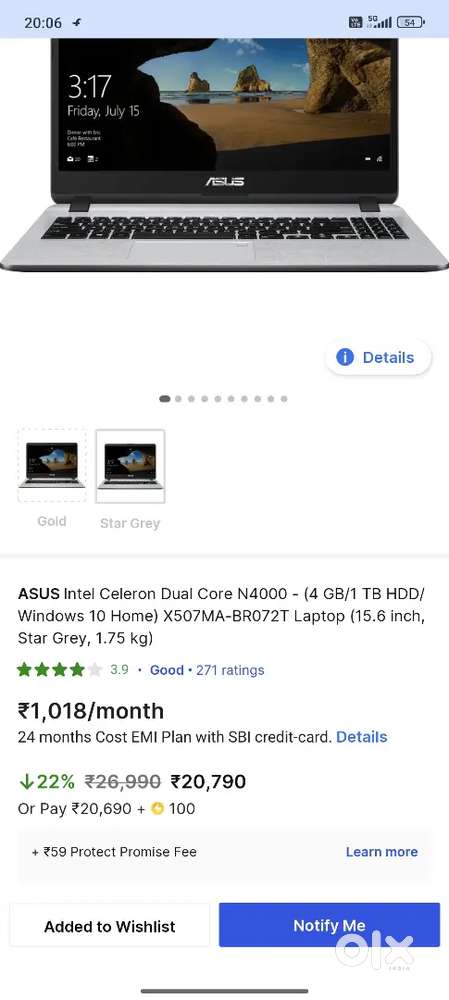Tap the 5G signal icon
The width and height of the screenshot is (449, 1000).
tap(379, 22)
